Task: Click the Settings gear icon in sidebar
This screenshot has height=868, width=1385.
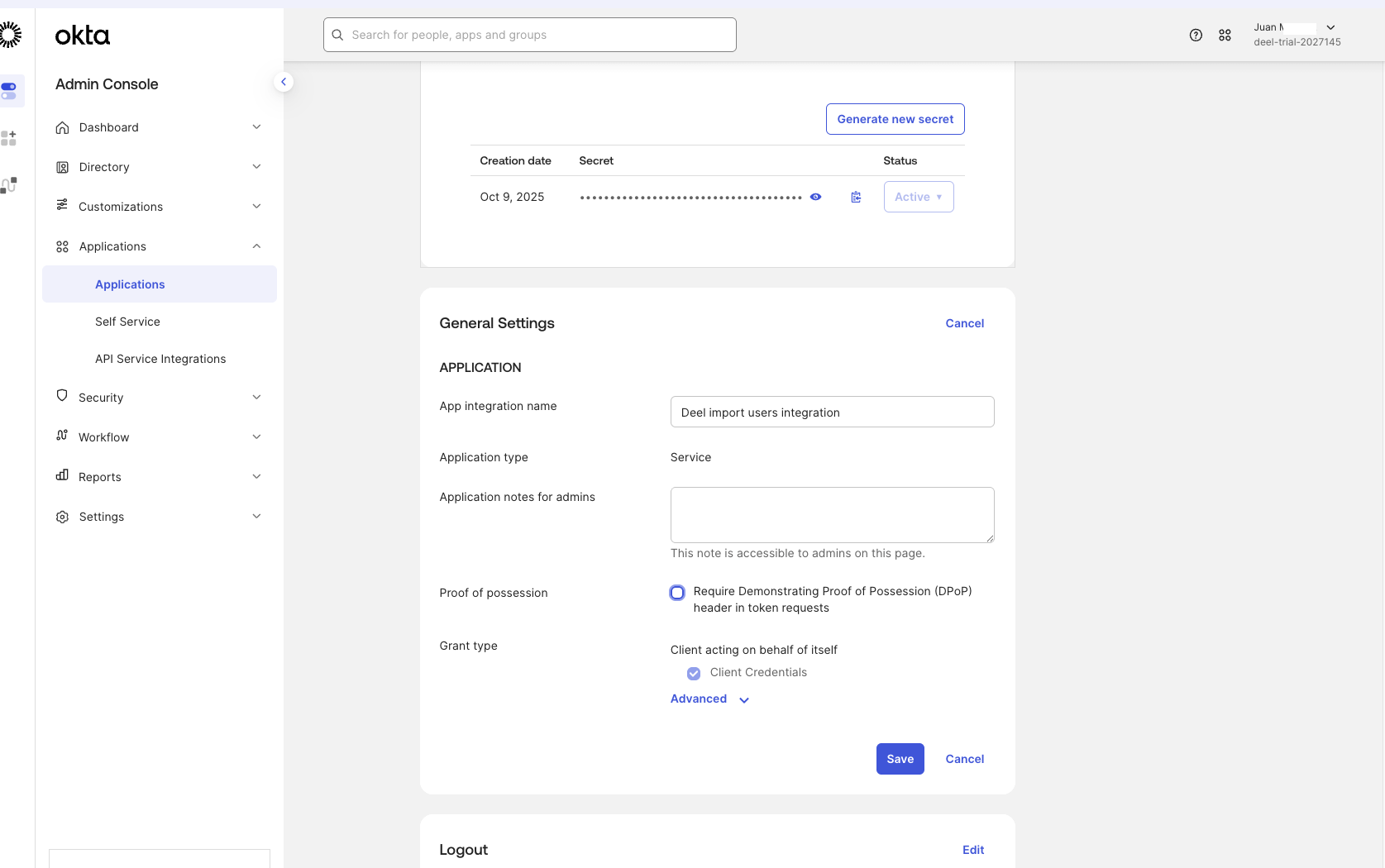Action: pos(62,517)
